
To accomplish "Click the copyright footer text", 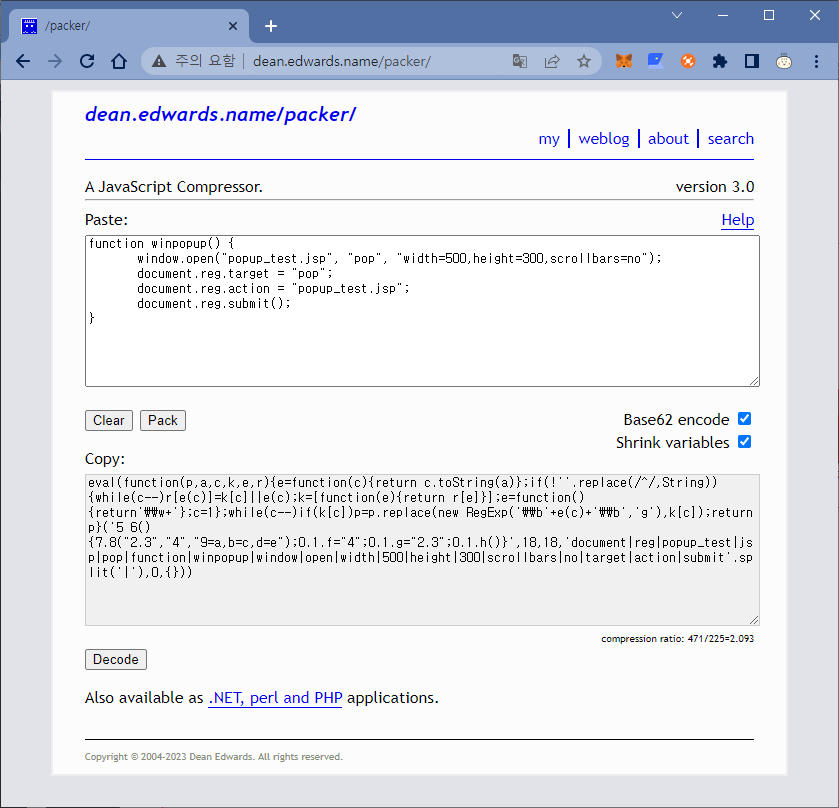I will [213, 757].
